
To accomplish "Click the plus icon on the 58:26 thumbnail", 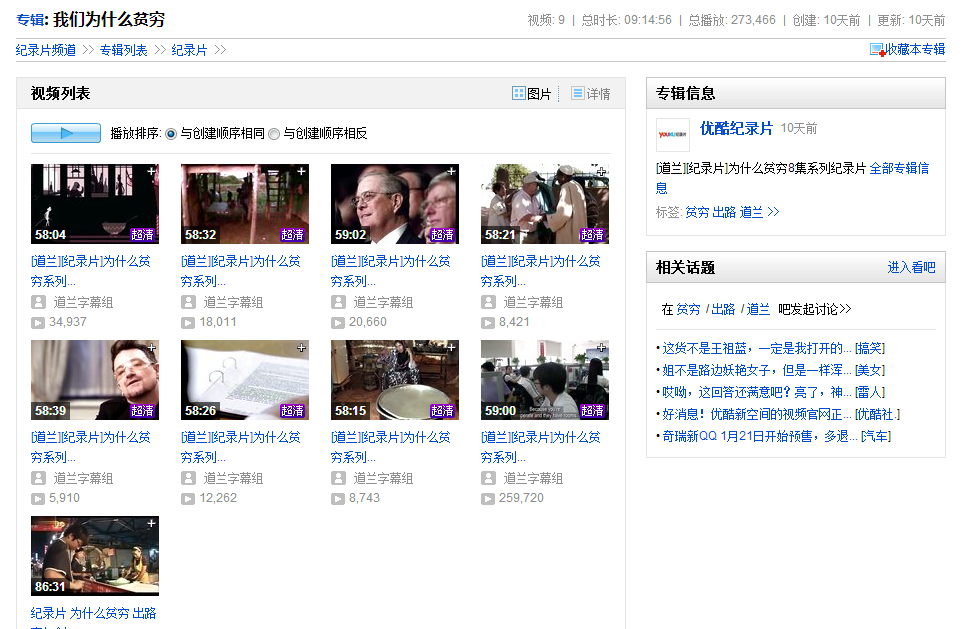I will (302, 348).
